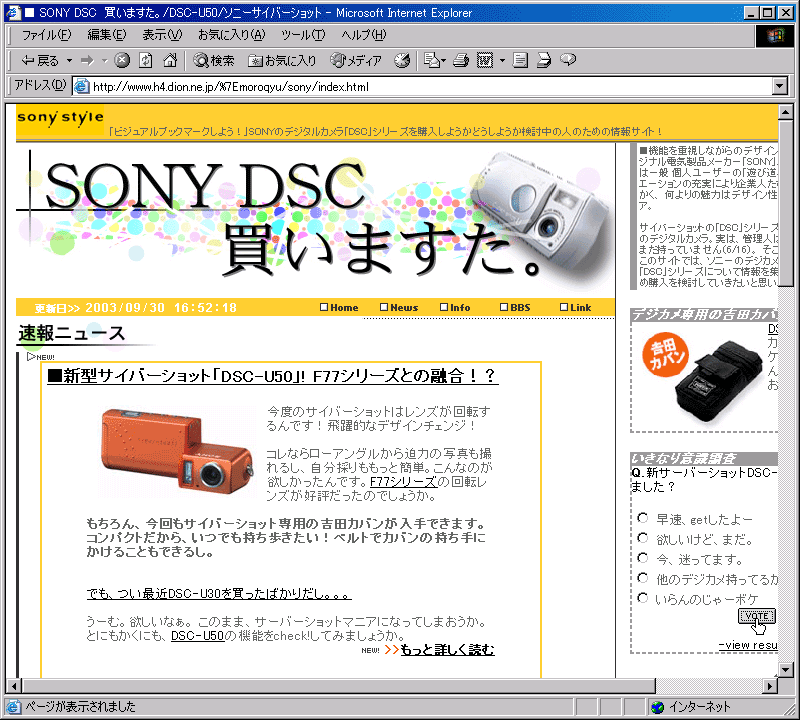Screen dimensions: 800x720
Task: Open the Messenger speech-bubble icon
Action: click(568, 60)
